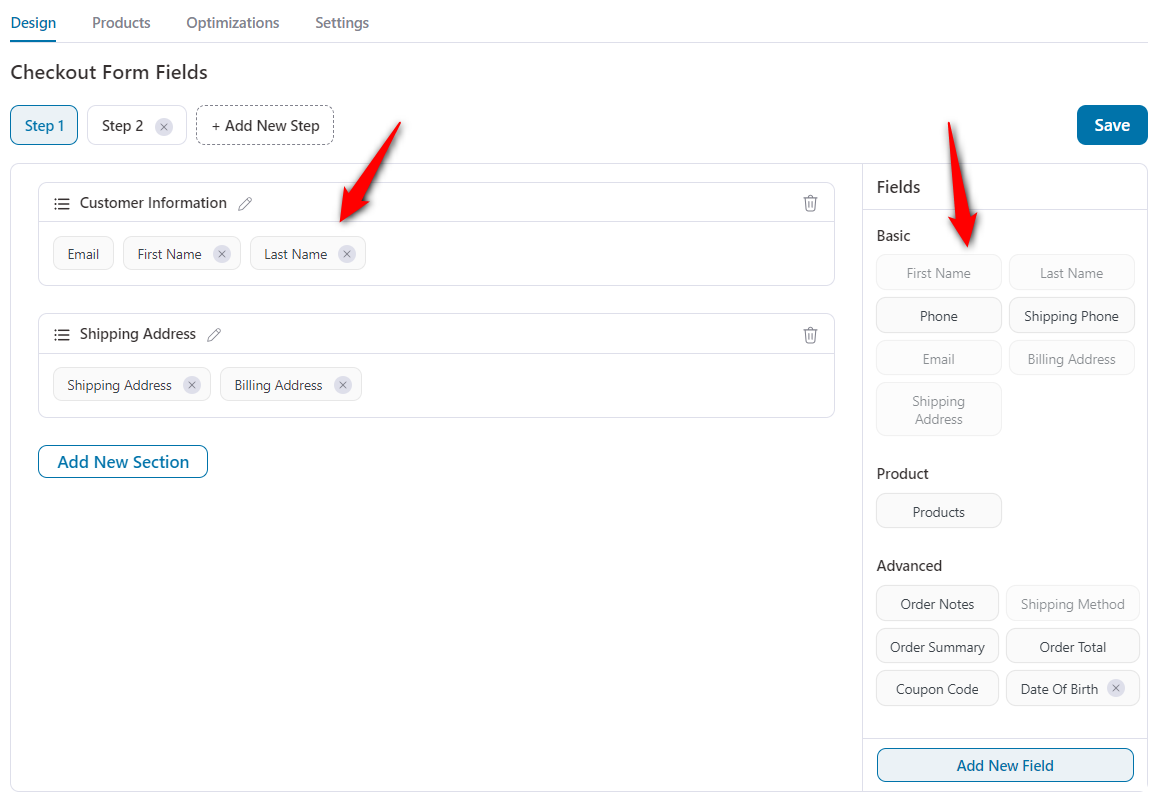This screenshot has width=1156, height=801.
Task: Save the checkout form design
Action: 1112,125
